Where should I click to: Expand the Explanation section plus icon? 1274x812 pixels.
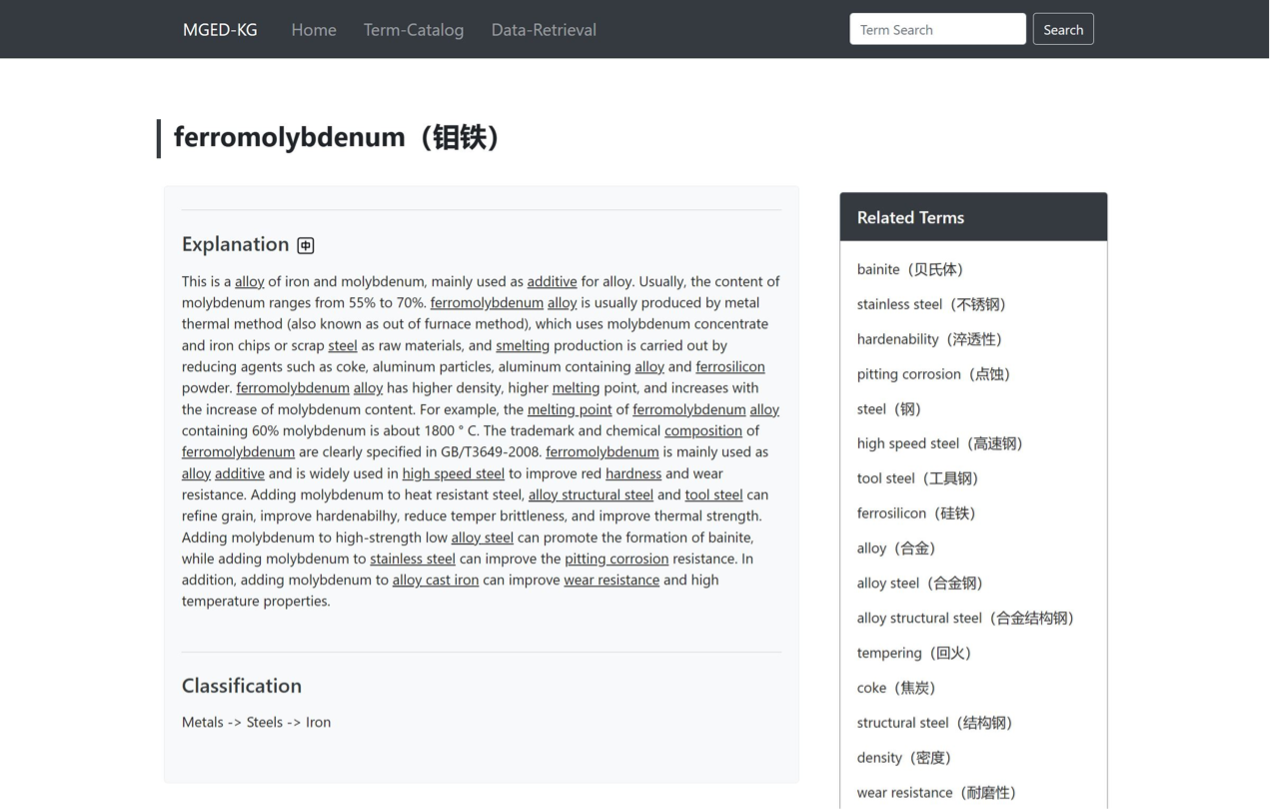[x=306, y=245]
